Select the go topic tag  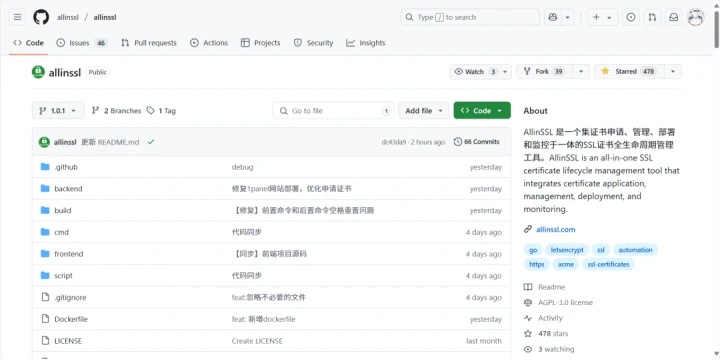click(533, 250)
